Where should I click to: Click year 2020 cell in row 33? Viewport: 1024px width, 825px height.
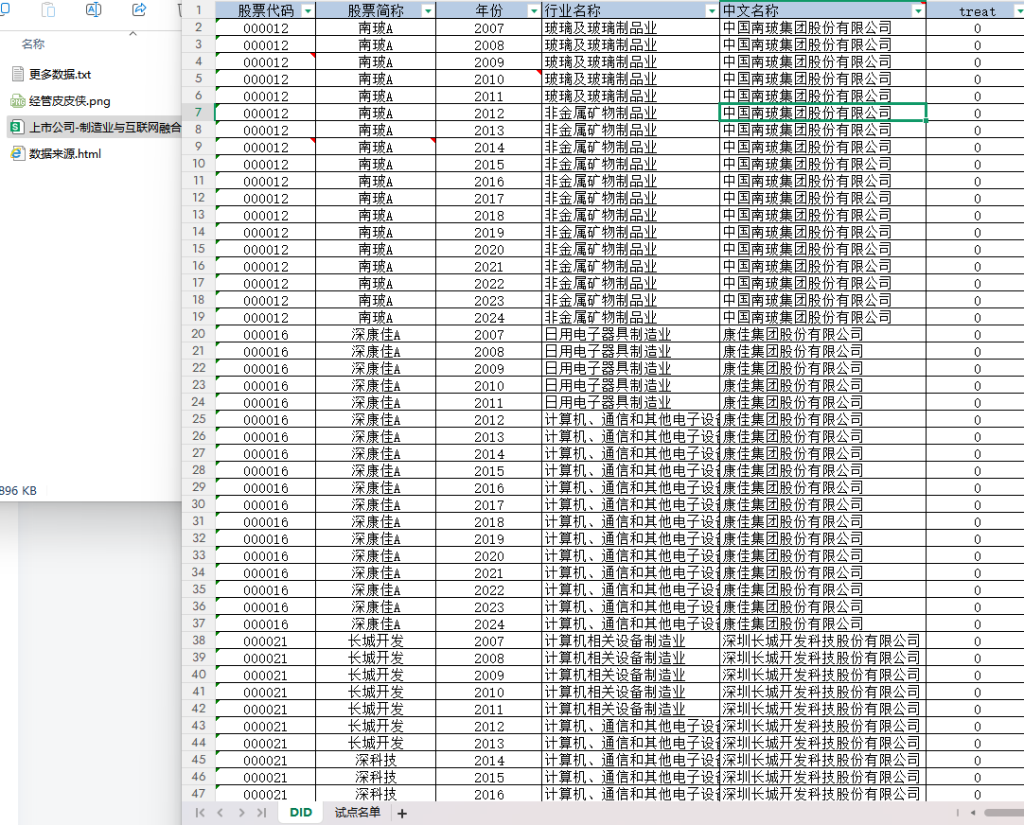[488, 556]
